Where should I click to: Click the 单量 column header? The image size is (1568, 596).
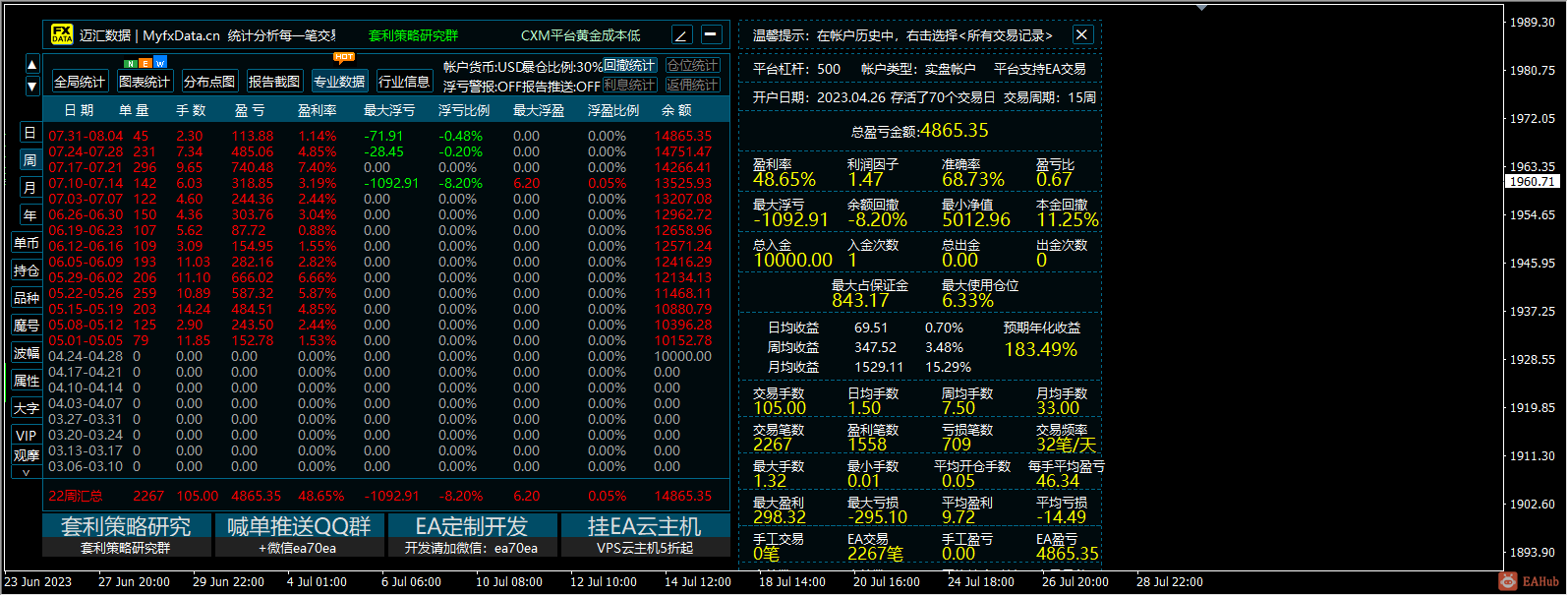134,110
